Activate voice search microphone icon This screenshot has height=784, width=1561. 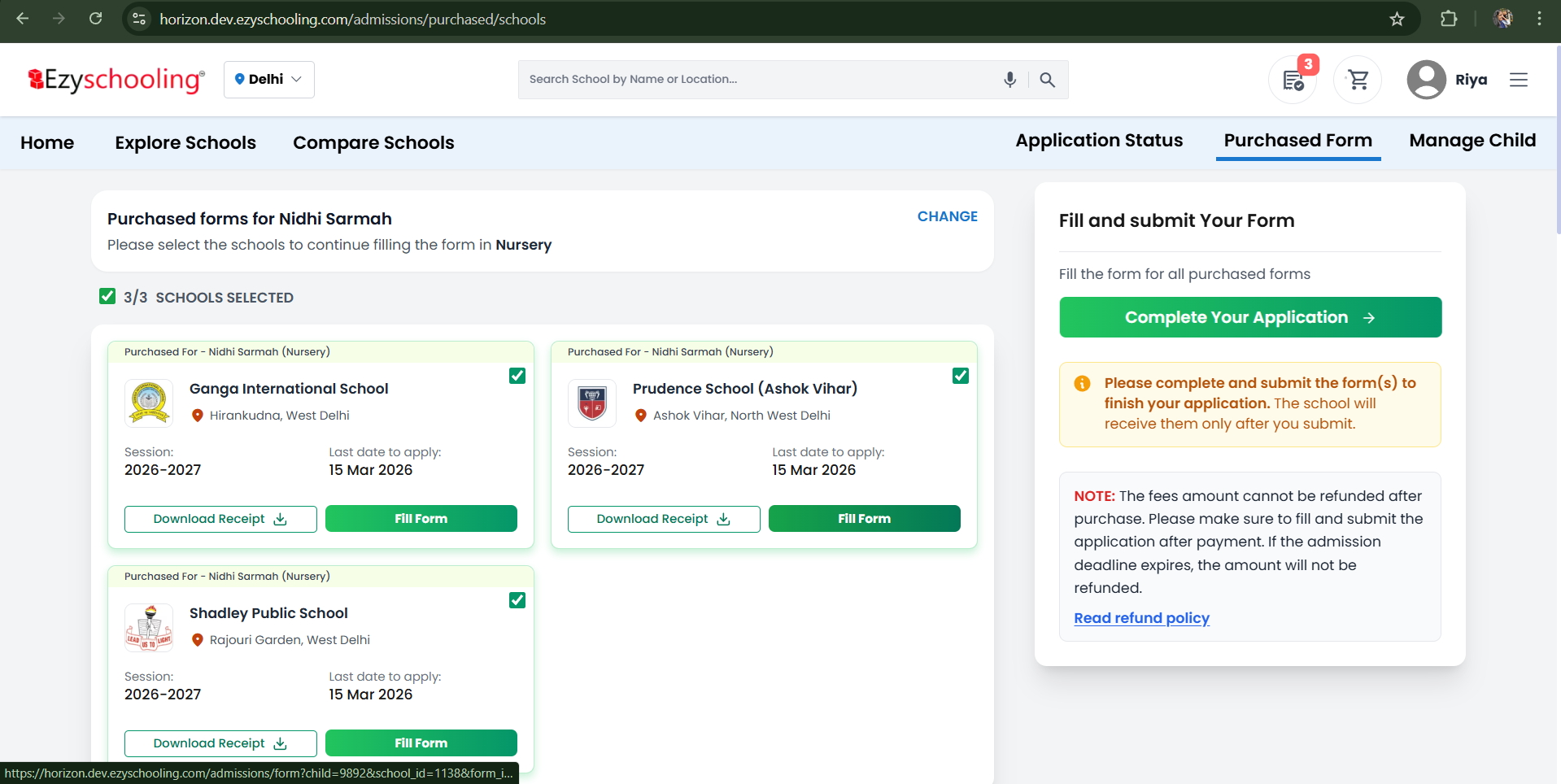pyautogui.click(x=1009, y=80)
